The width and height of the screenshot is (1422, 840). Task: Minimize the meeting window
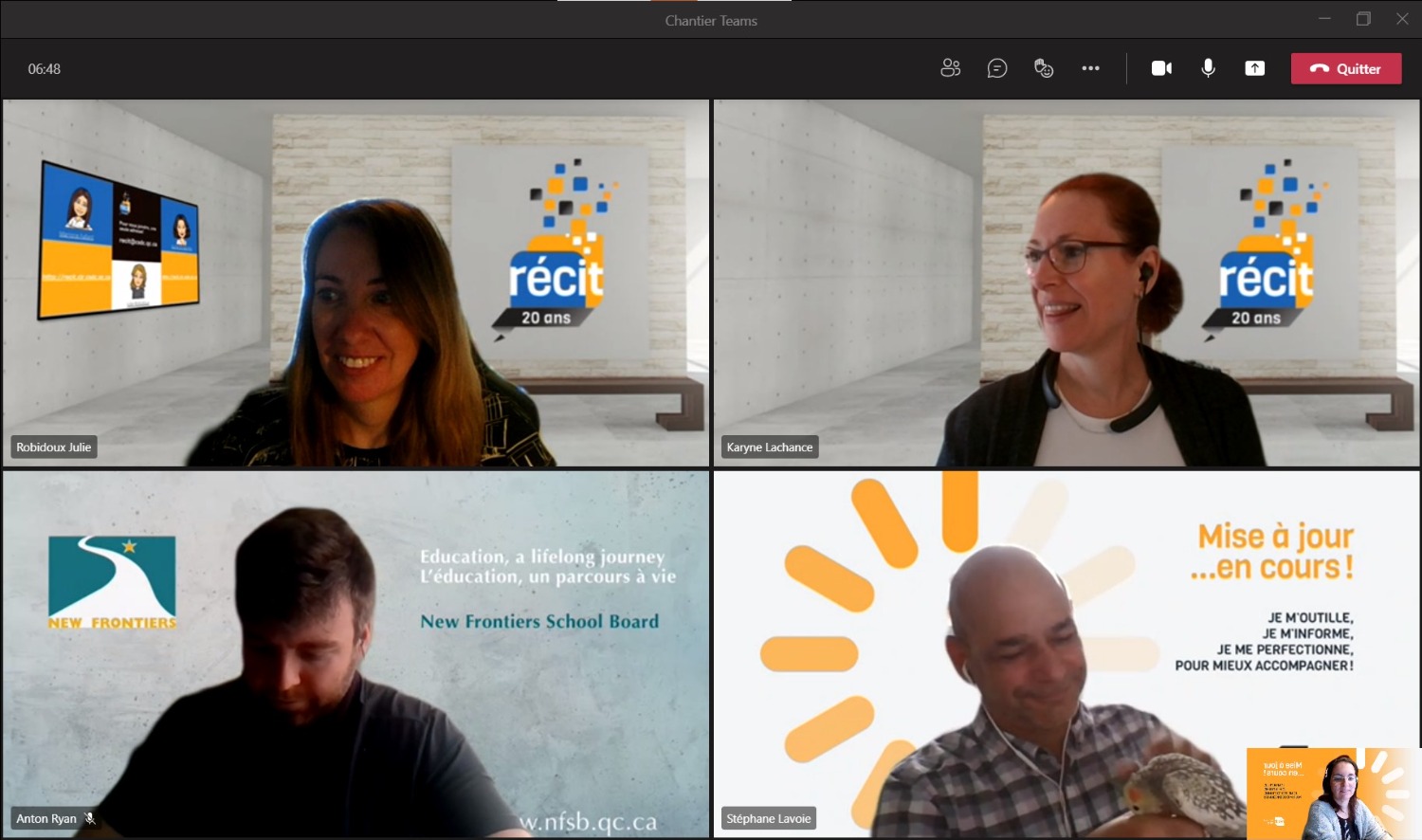pyautogui.click(x=1324, y=19)
